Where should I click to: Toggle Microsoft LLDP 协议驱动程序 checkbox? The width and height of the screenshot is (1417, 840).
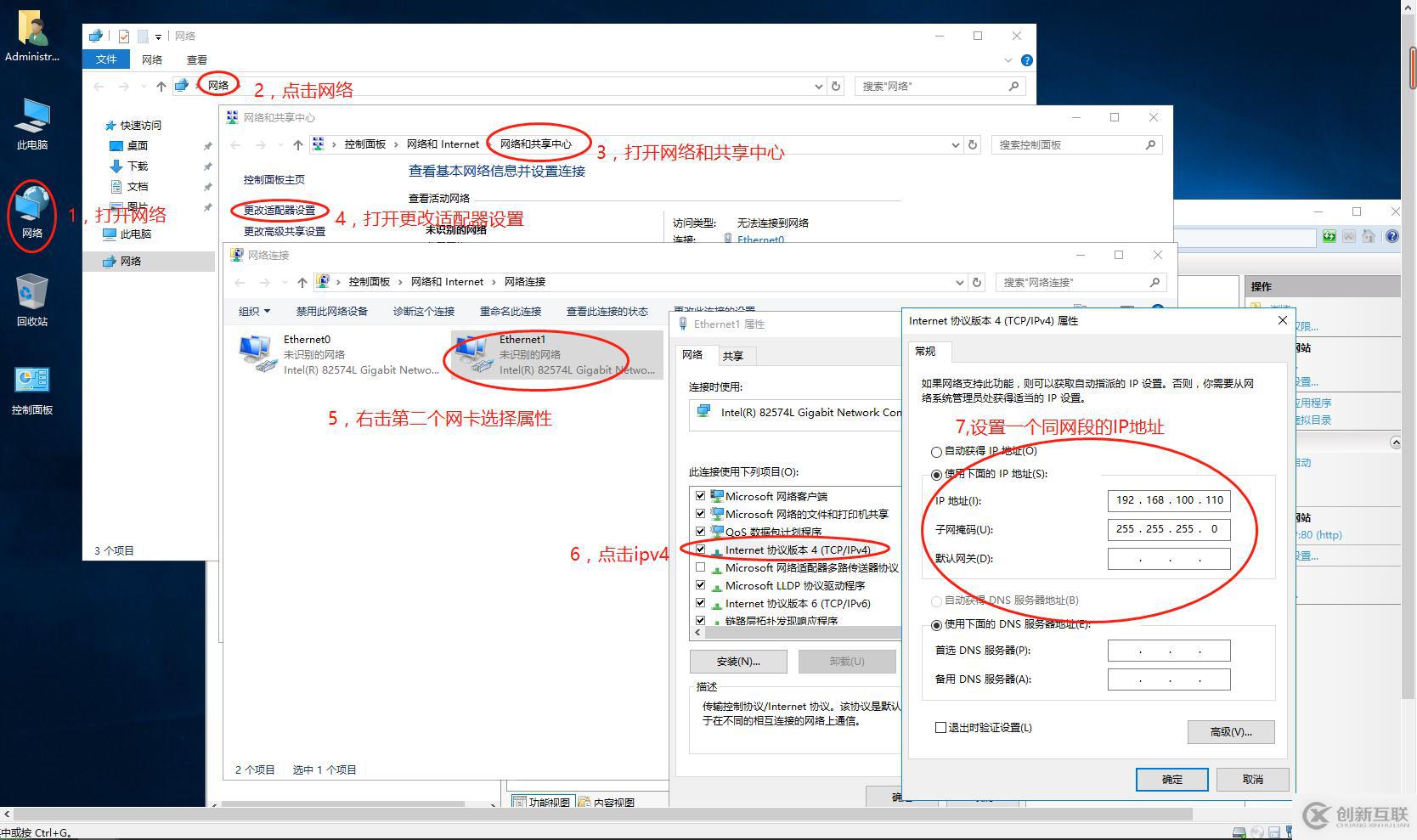[700, 584]
